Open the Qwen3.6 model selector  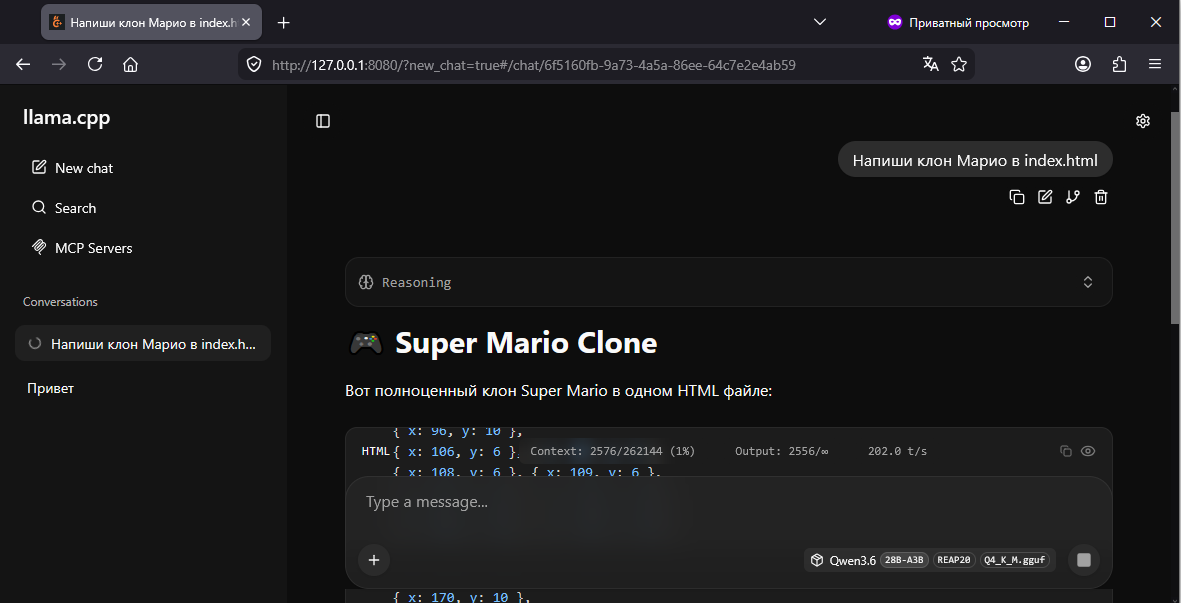point(930,559)
